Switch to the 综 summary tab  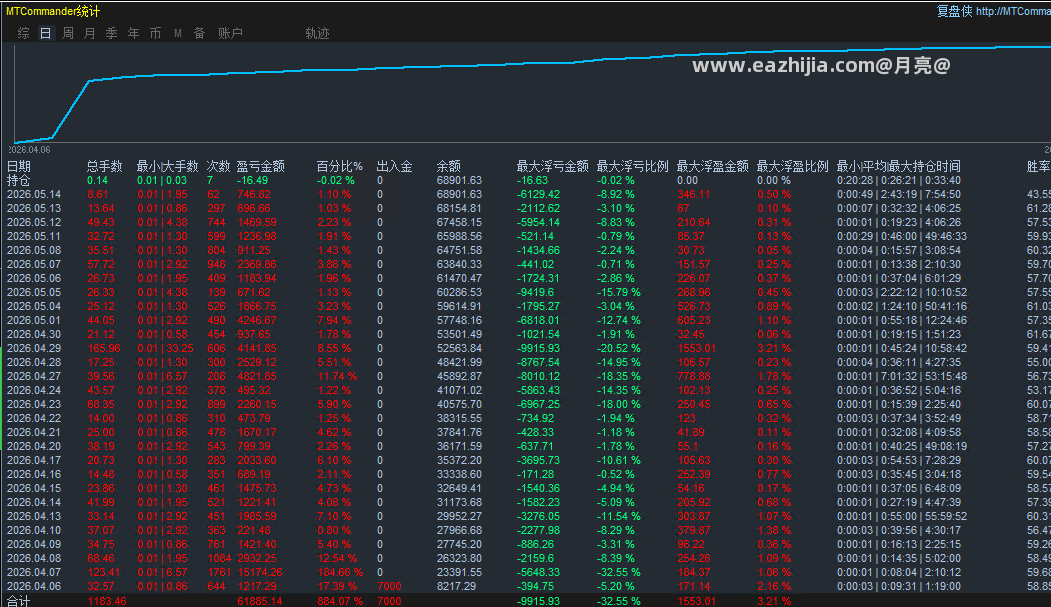23,33
